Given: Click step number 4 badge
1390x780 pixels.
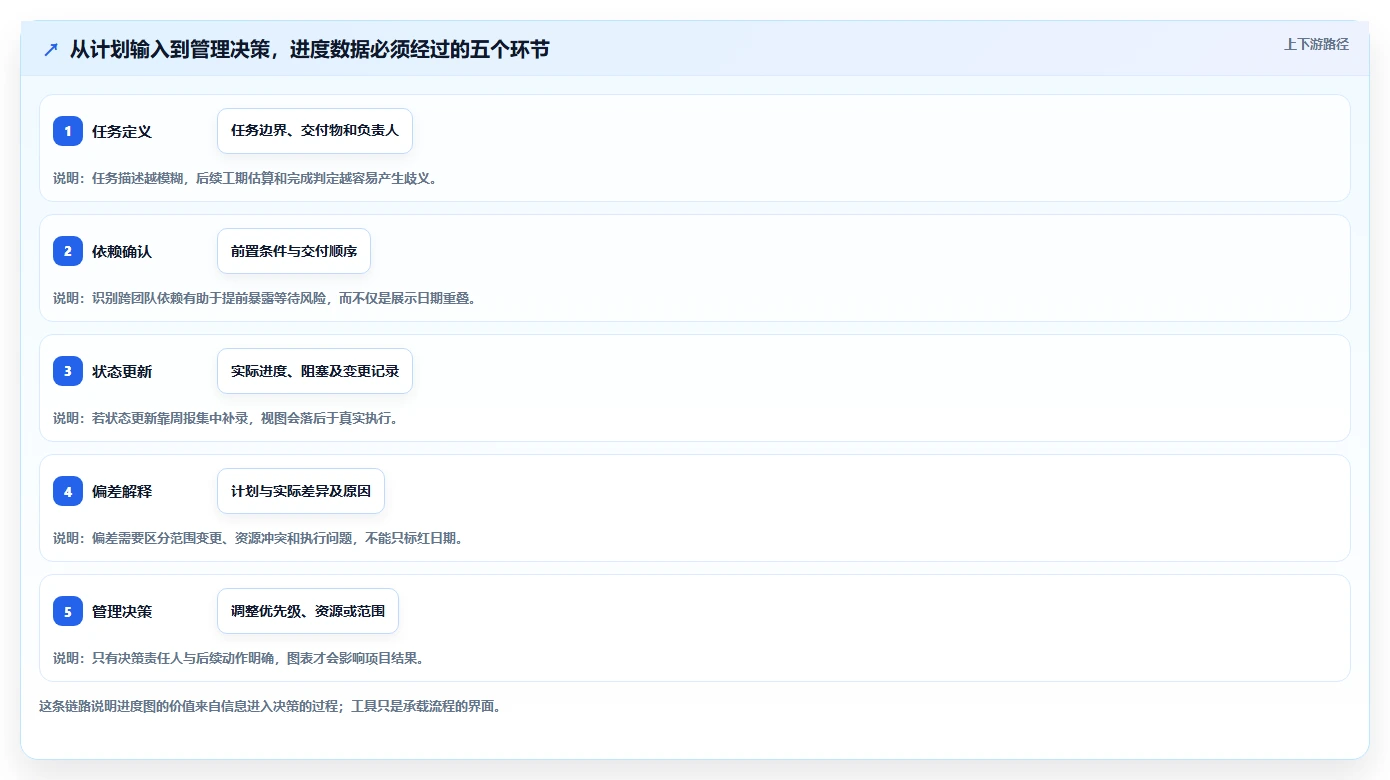Looking at the screenshot, I should [x=68, y=491].
